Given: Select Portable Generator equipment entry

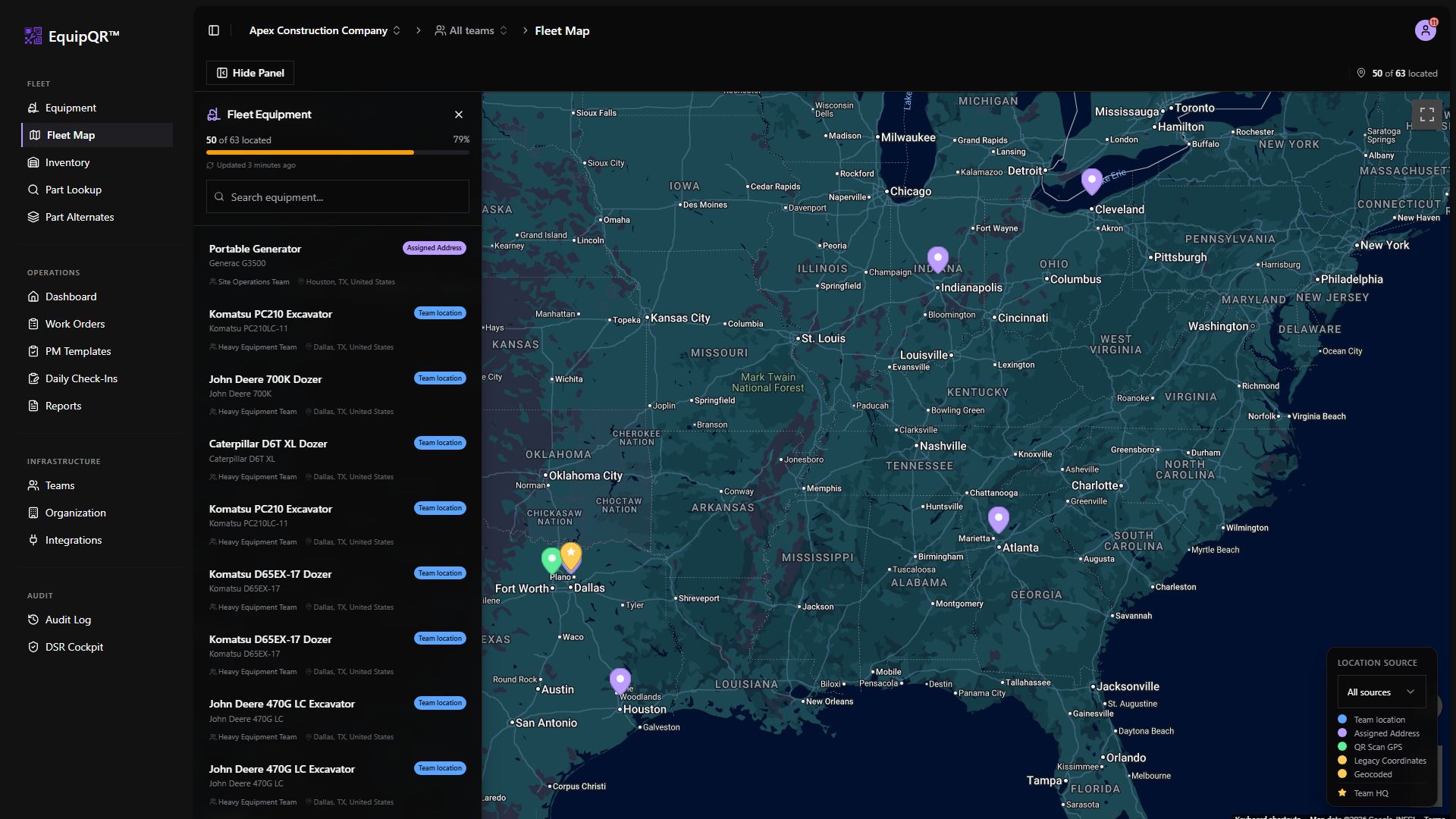Looking at the screenshot, I should click(x=337, y=265).
